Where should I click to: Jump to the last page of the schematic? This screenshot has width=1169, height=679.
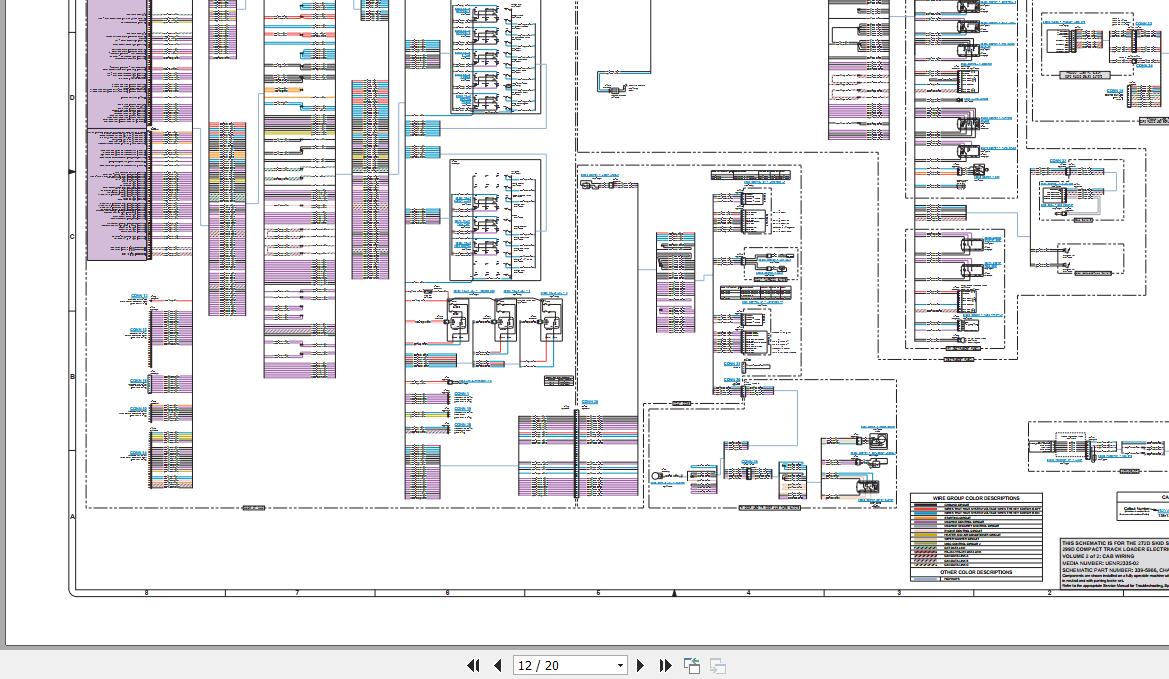coord(665,665)
